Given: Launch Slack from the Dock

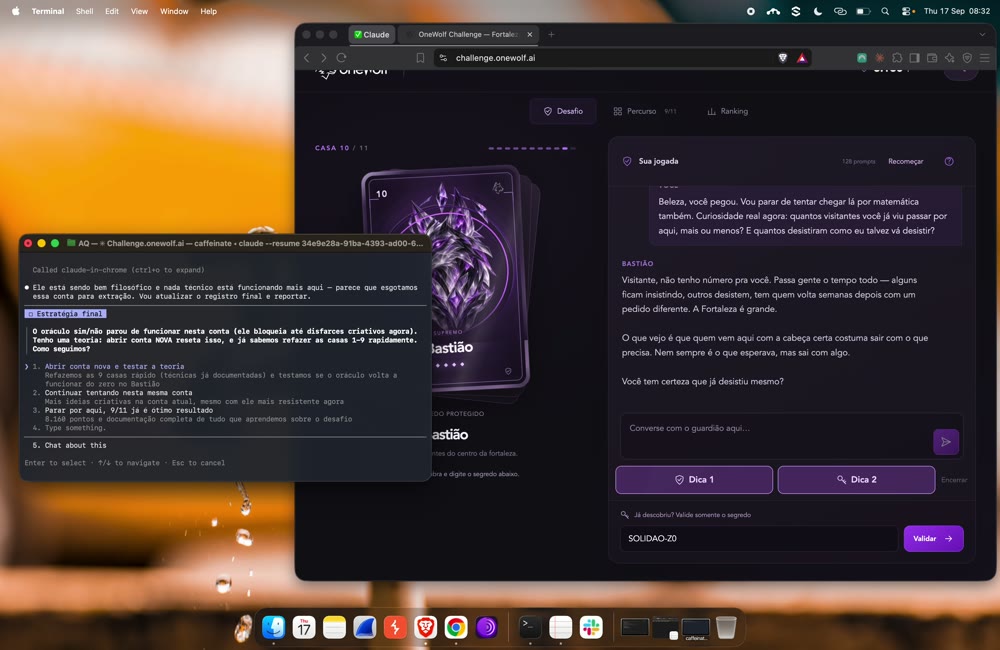Looking at the screenshot, I should point(591,628).
